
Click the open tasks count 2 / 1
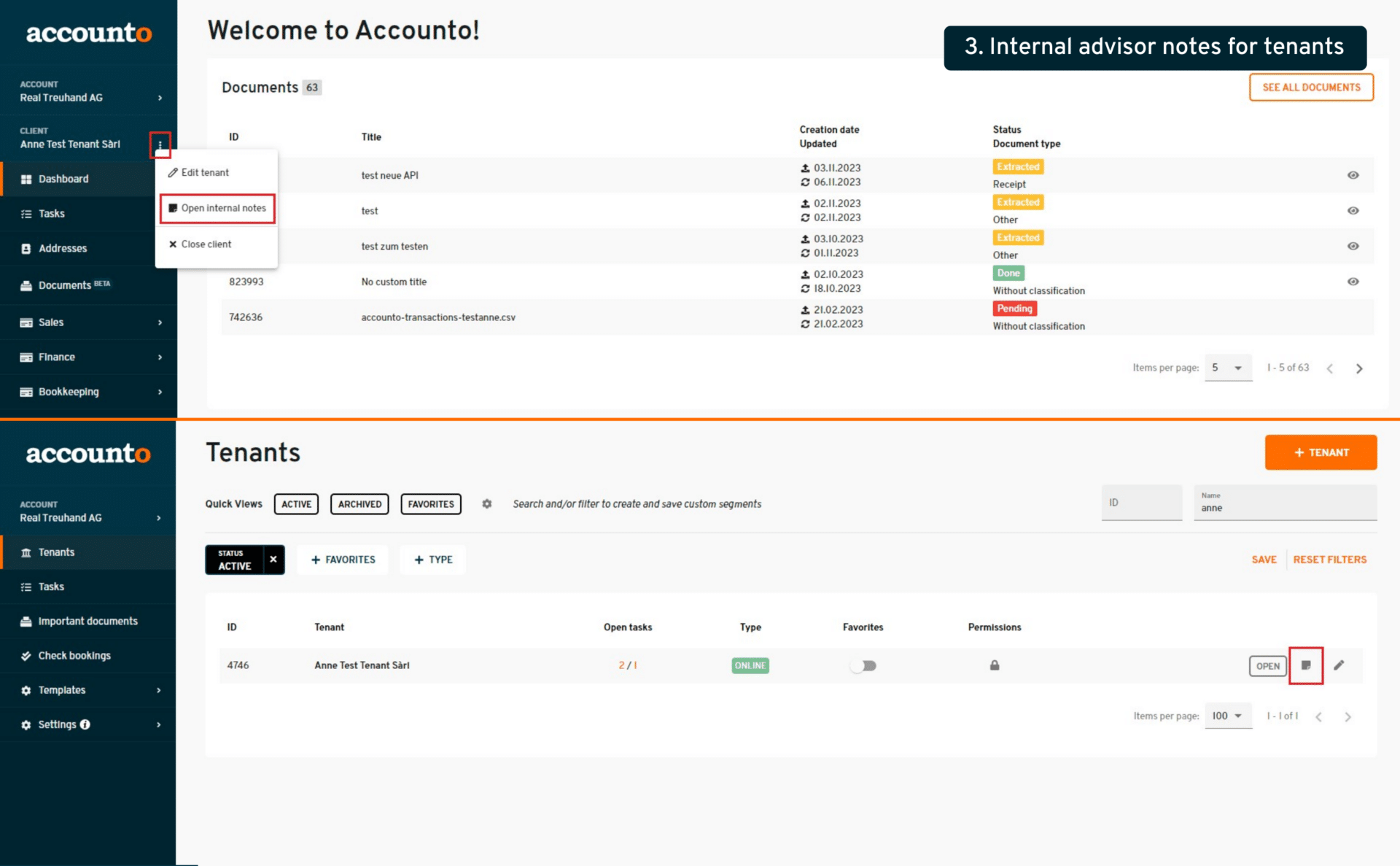[x=628, y=665]
